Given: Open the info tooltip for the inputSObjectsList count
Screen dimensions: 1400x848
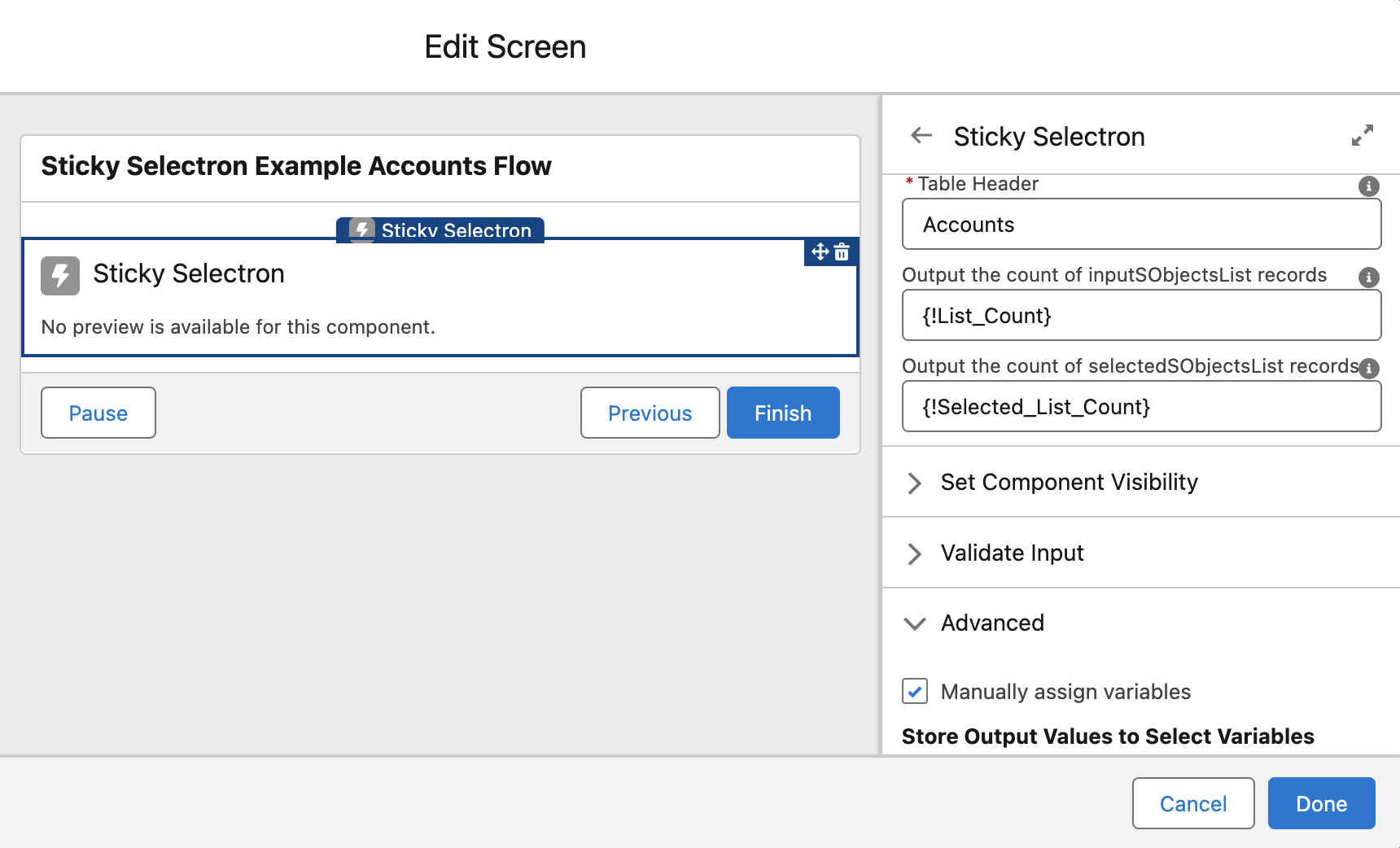Looking at the screenshot, I should click(1369, 278).
